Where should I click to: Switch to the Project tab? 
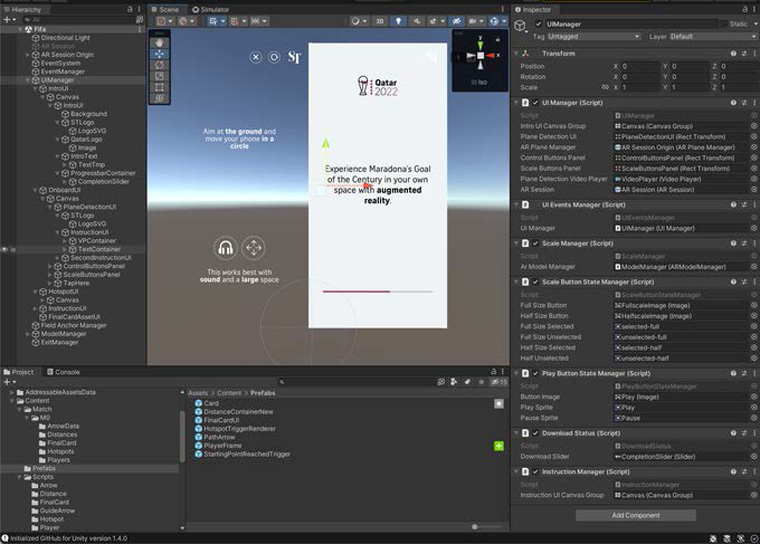tap(19, 372)
